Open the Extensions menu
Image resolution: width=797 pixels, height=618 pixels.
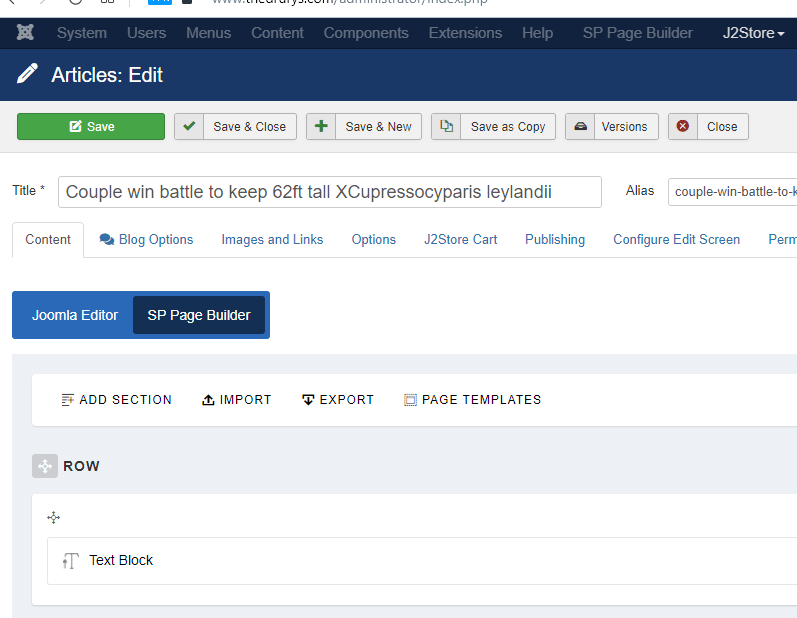[x=465, y=33]
